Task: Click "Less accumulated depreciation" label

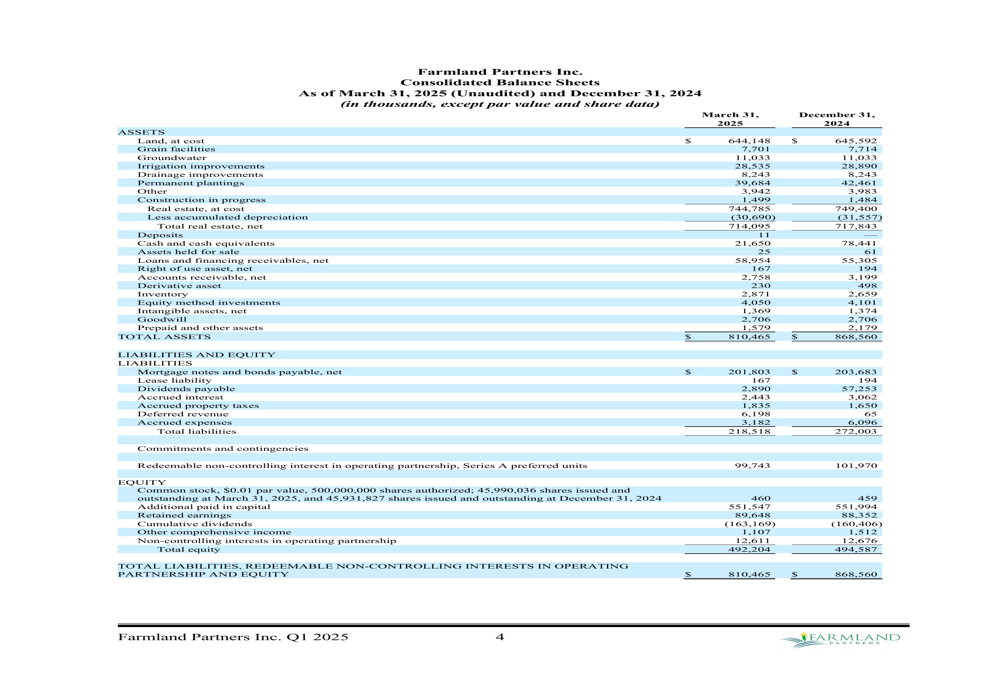Action: 228,217
